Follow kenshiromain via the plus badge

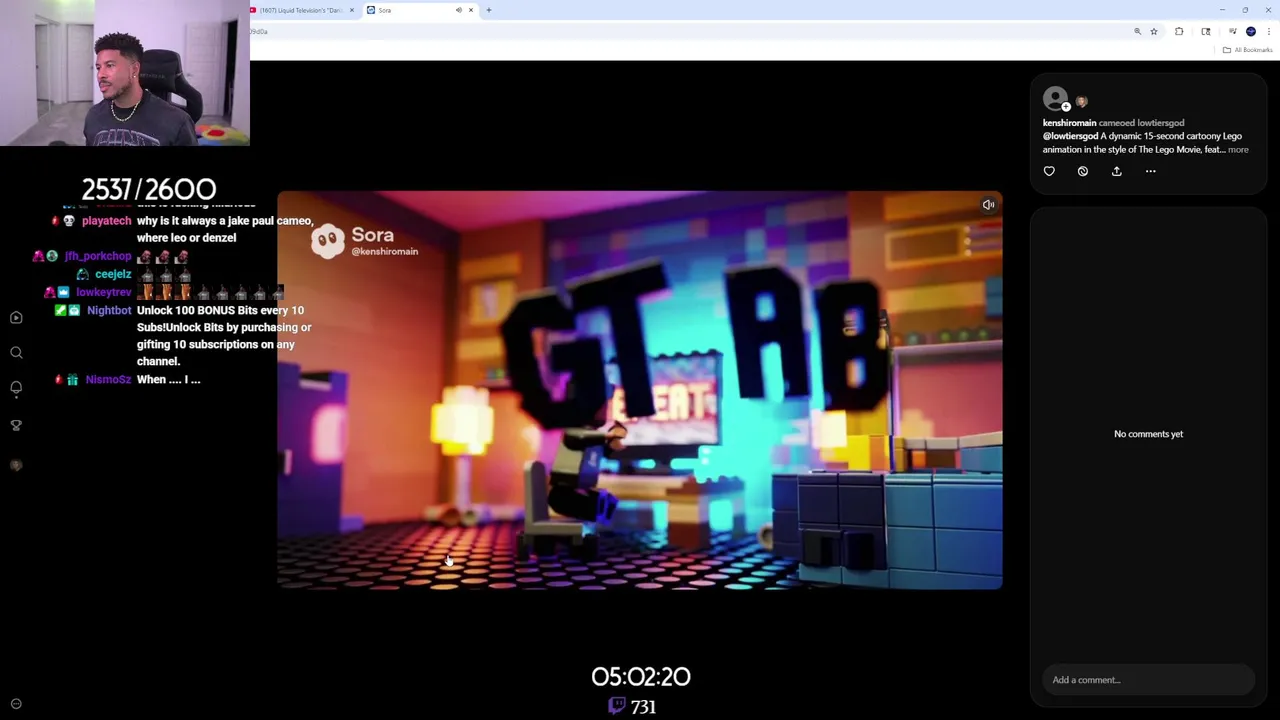click(x=1066, y=106)
